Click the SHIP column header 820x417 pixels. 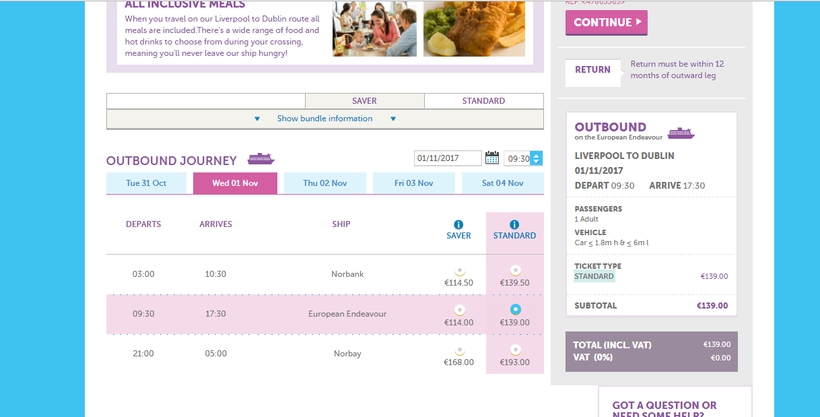tap(341, 224)
